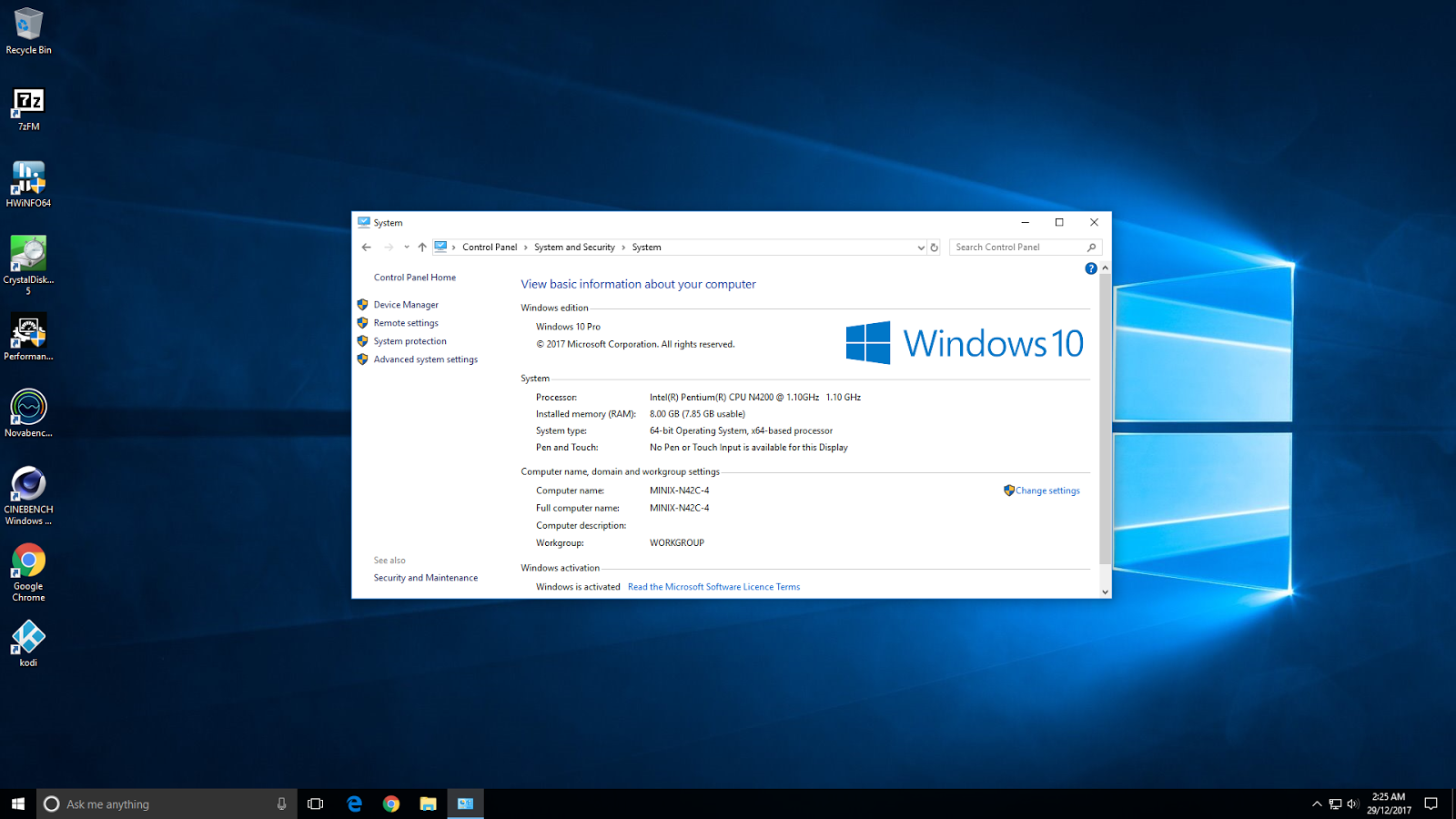
Task: Expand the System and Security breadcrumb arrow
Action: tap(623, 247)
